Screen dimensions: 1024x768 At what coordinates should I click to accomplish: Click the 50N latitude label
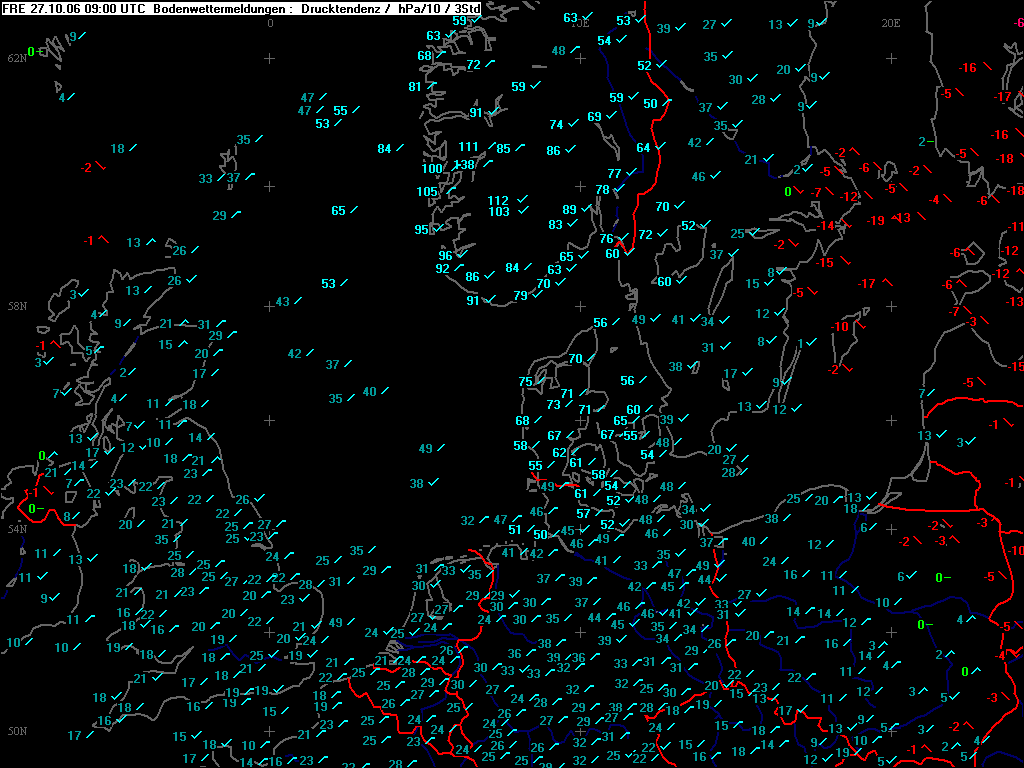[x=17, y=731]
